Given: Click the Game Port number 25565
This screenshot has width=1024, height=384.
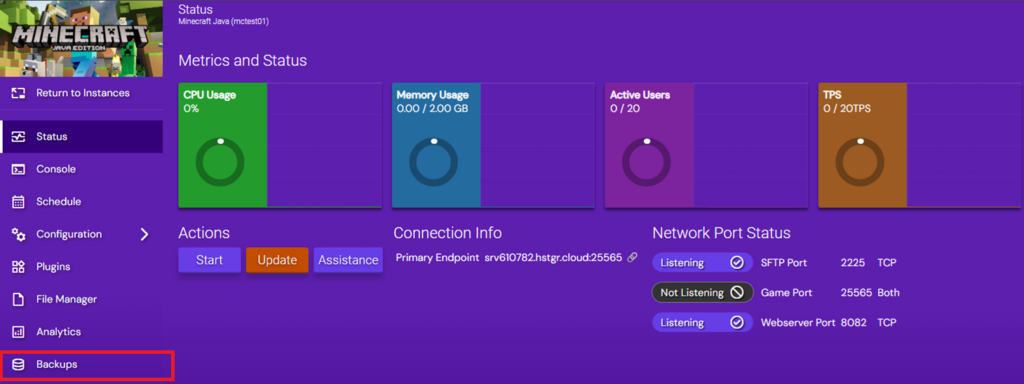Looking at the screenshot, I should click(x=856, y=293).
